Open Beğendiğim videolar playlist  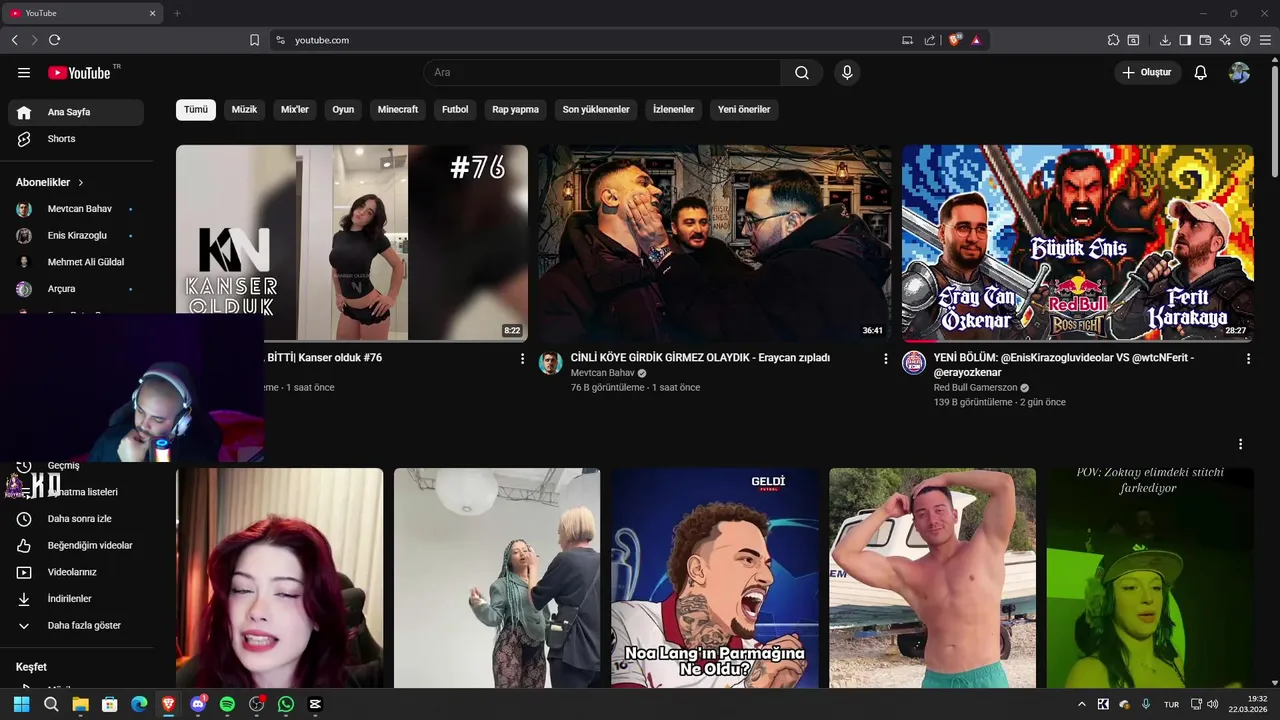[76, 546]
